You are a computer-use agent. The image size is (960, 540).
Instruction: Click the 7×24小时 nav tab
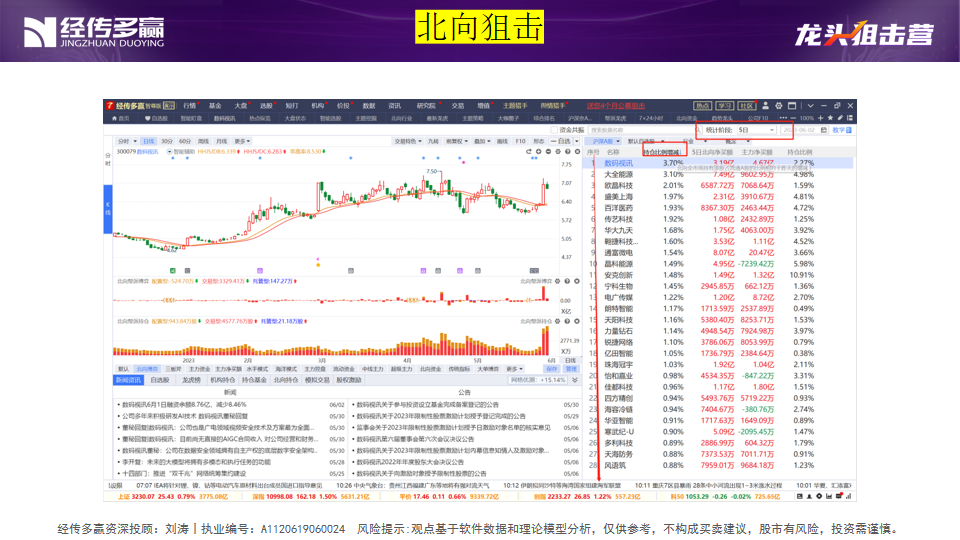click(x=651, y=118)
